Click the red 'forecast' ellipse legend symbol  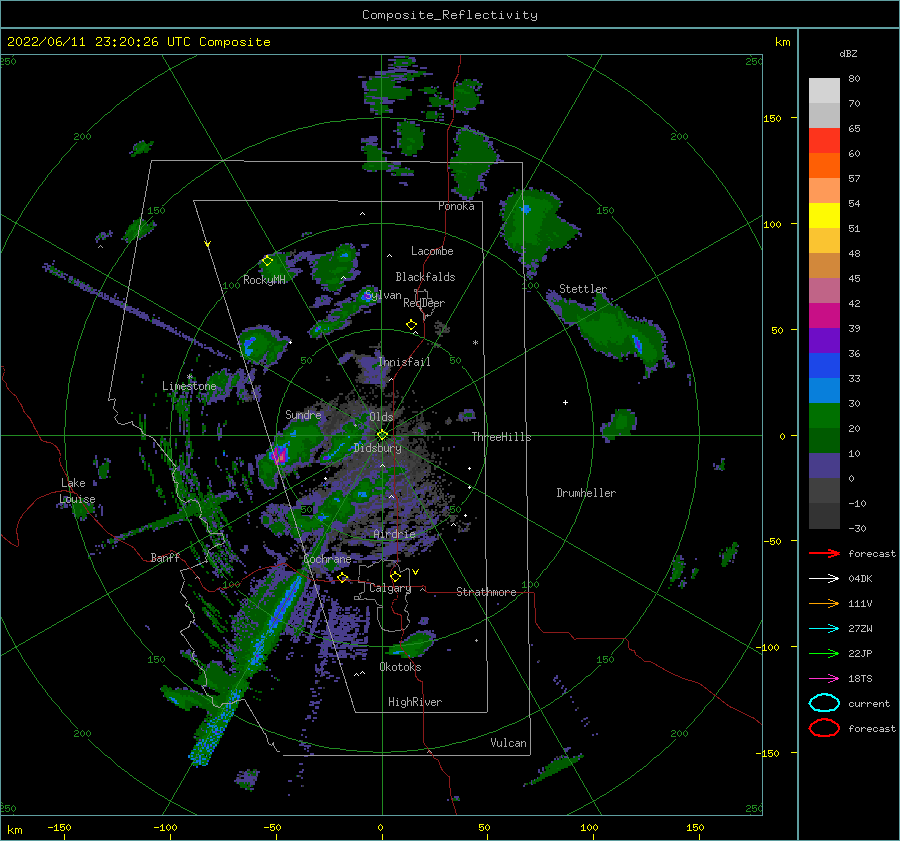(824, 728)
